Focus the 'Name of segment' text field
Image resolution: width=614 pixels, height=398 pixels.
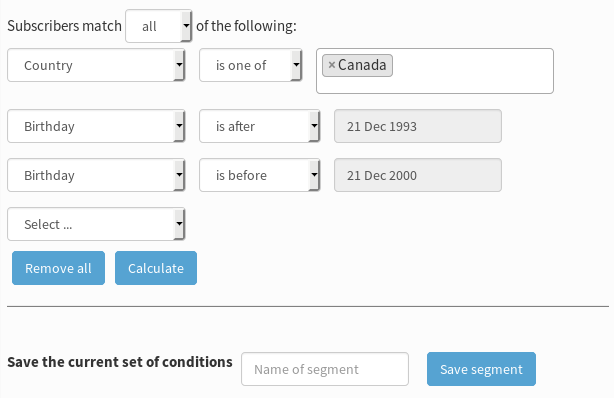coord(325,369)
